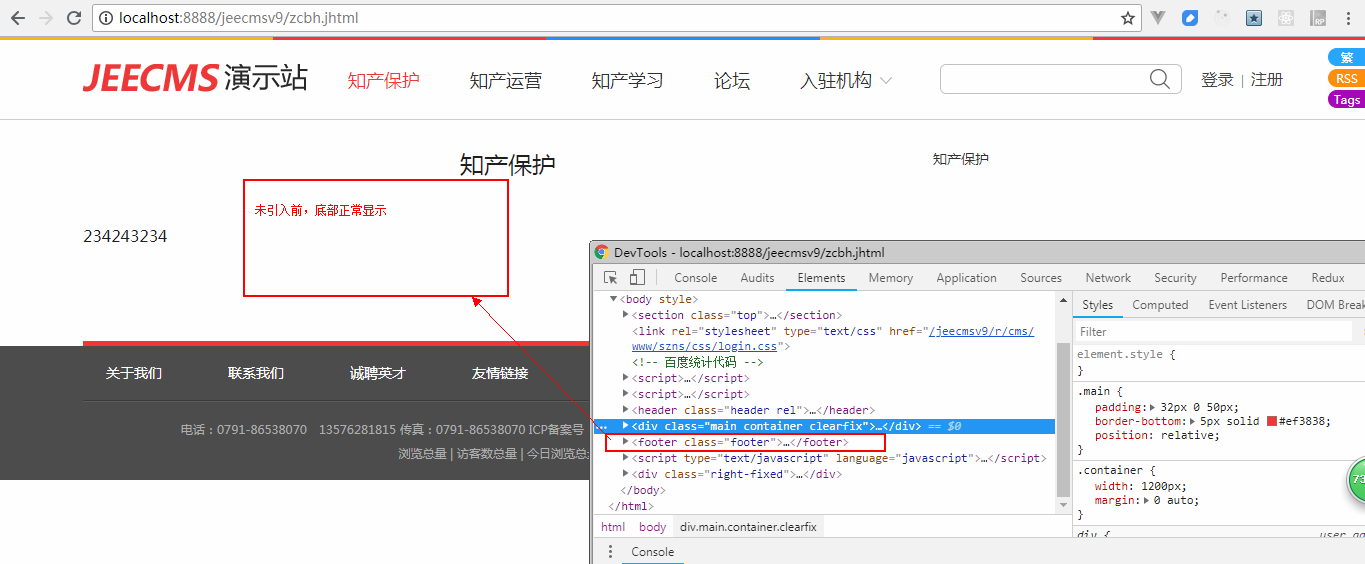Expand the div class="right-fixed" node
Screen dimensions: 1365x564
[626, 474]
